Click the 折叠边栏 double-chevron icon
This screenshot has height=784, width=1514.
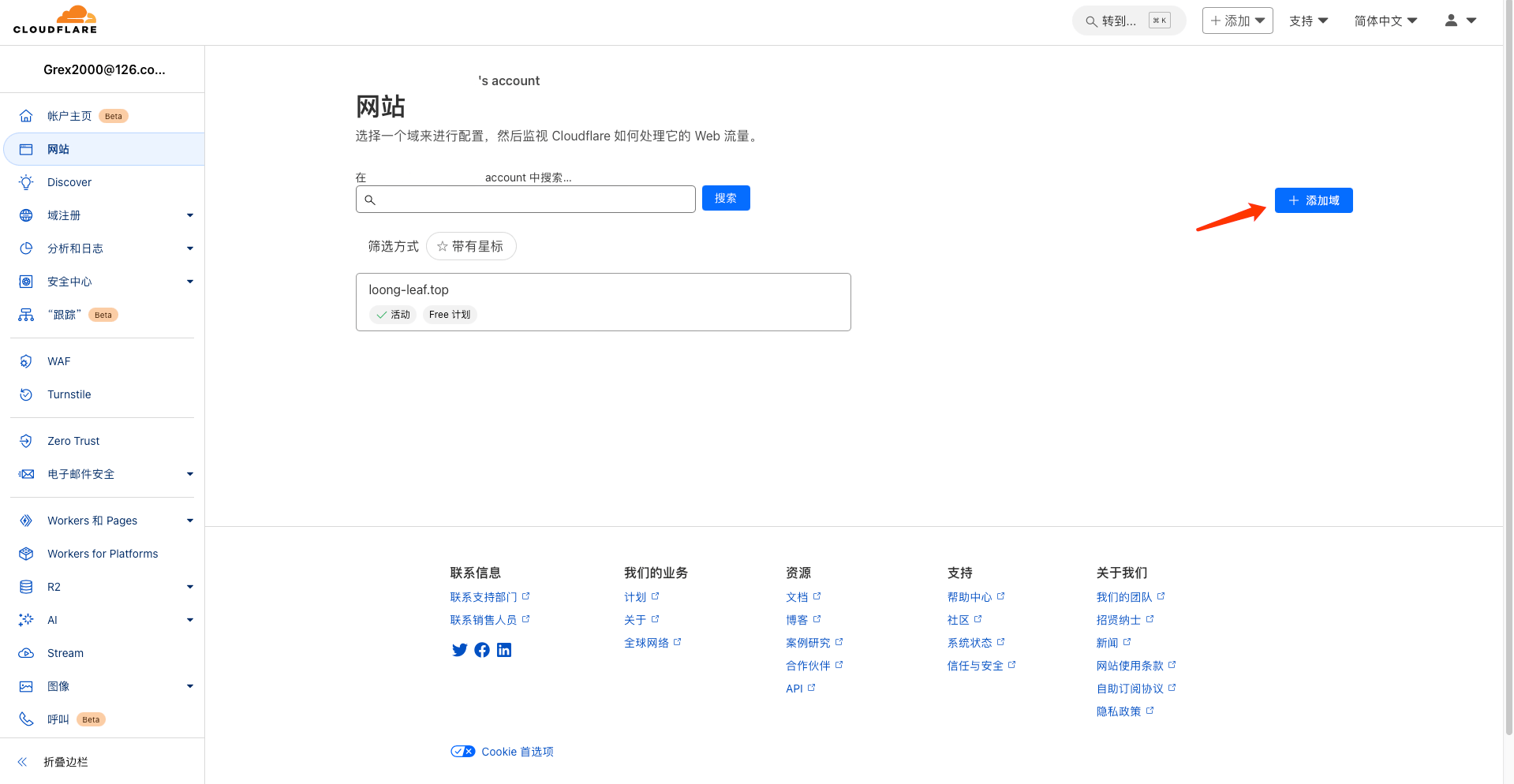tap(22, 762)
